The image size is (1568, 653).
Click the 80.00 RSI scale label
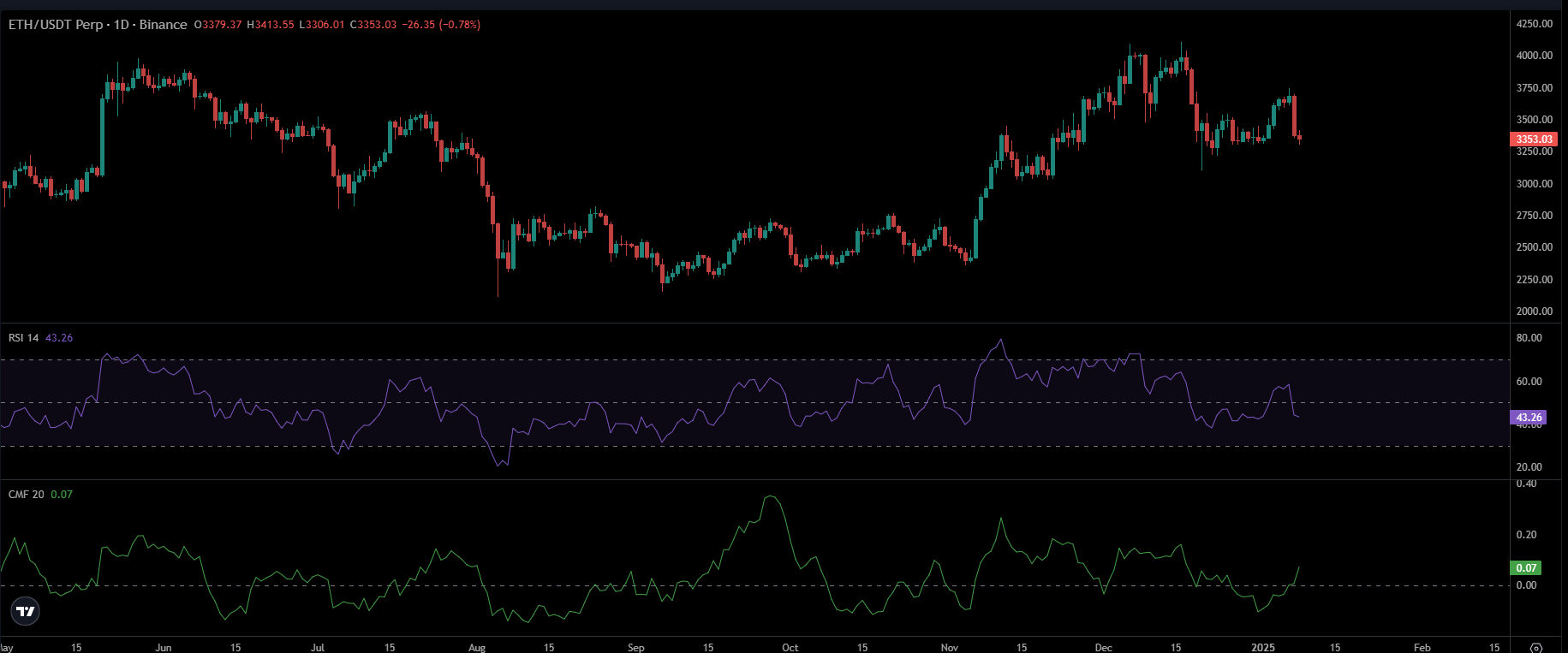(1529, 338)
